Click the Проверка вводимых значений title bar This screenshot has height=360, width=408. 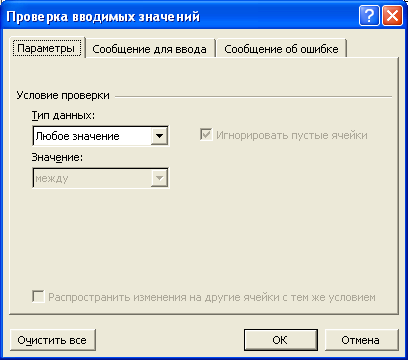pyautogui.click(x=180, y=16)
